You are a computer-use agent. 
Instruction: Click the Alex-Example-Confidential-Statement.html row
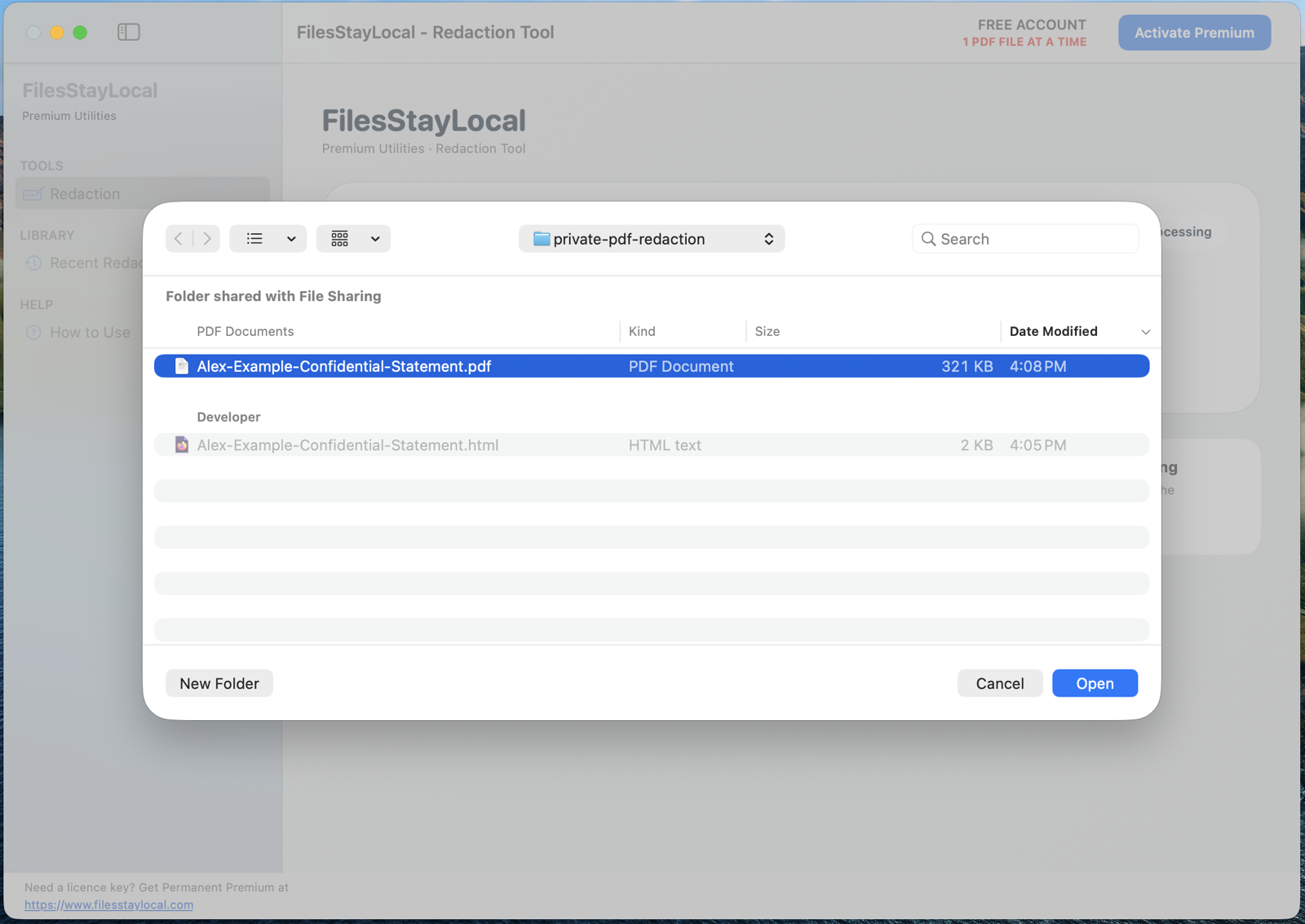click(652, 445)
